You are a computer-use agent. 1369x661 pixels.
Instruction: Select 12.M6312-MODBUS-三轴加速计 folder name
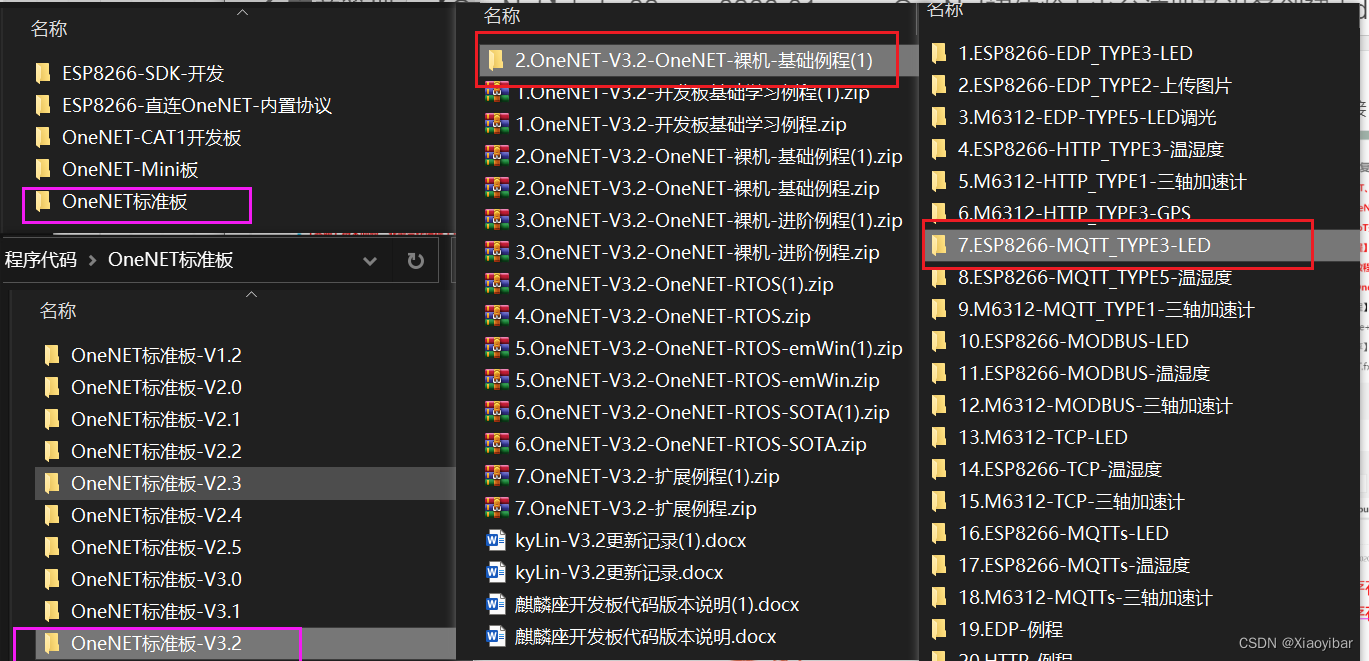click(1095, 405)
